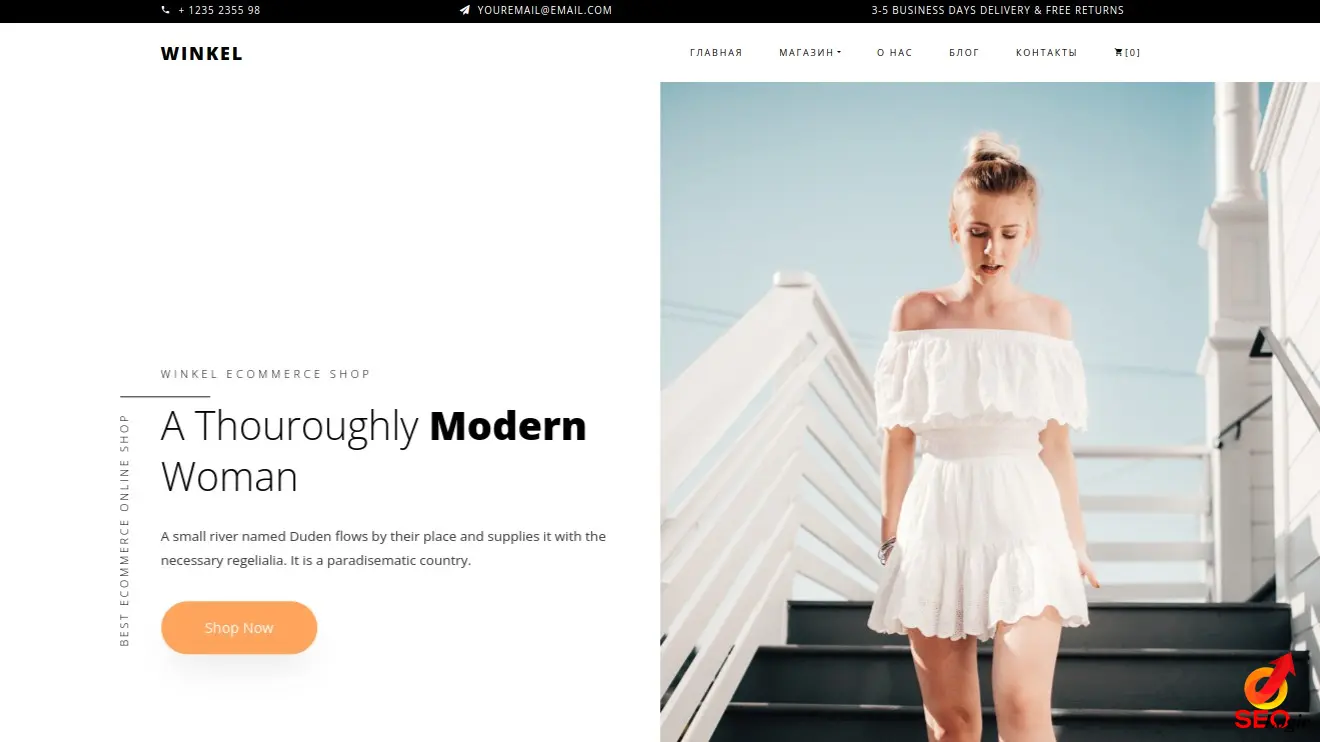Image resolution: width=1320 pixels, height=742 pixels.
Task: Expand the МАГАЗИН dropdown arrow
Action: pyautogui.click(x=839, y=53)
